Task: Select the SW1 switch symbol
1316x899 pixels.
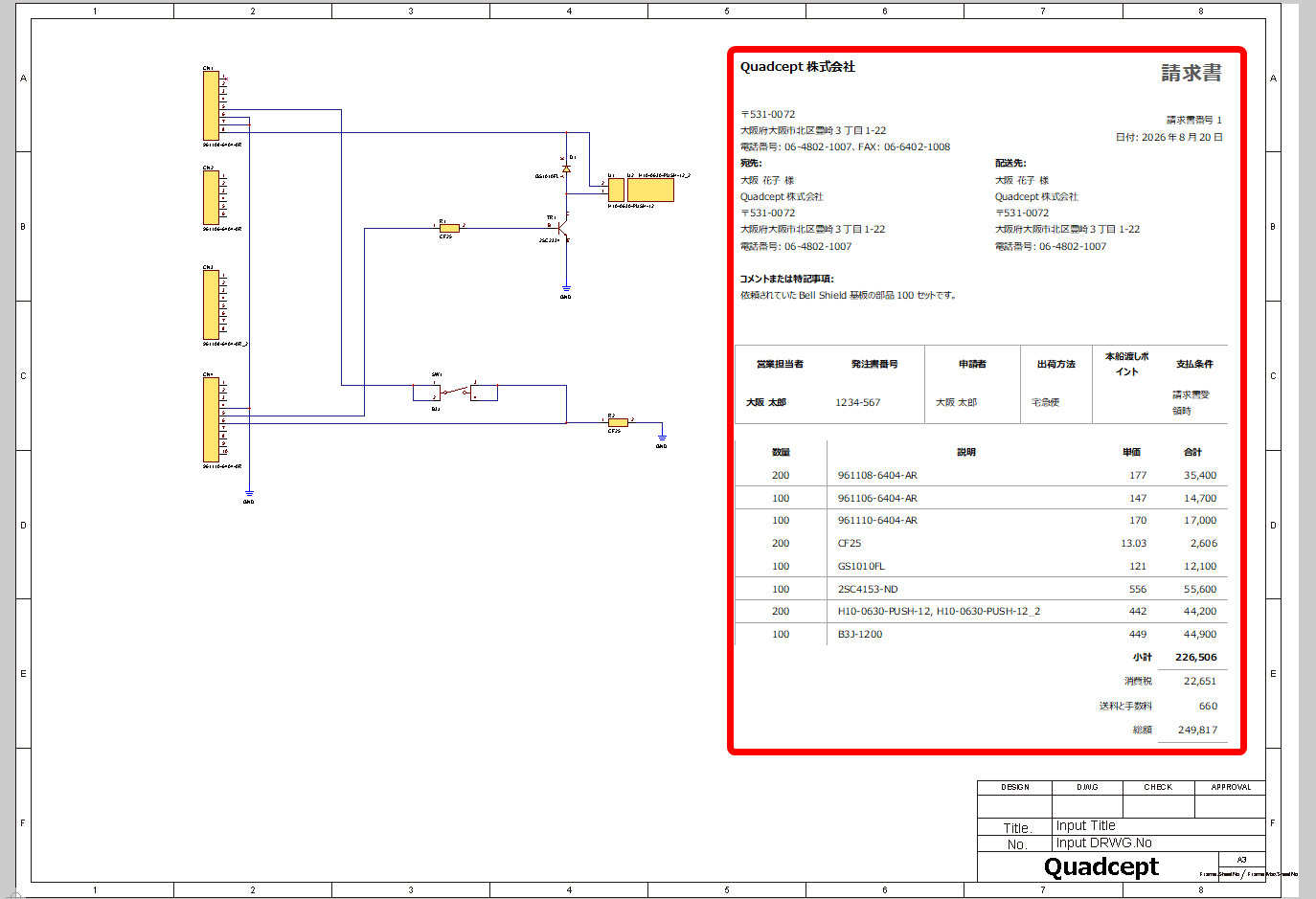Action: [x=455, y=392]
